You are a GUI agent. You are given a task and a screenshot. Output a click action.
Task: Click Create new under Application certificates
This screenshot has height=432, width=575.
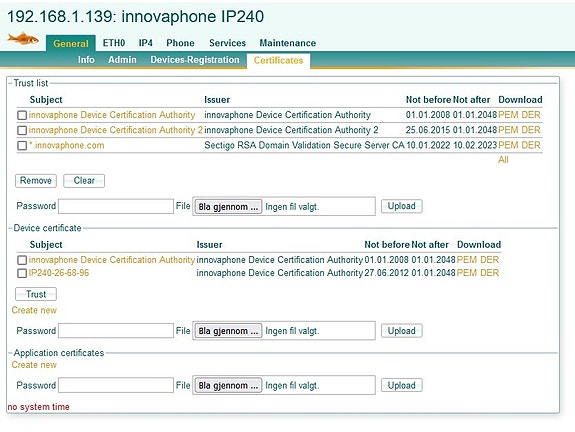pyautogui.click(x=34, y=365)
